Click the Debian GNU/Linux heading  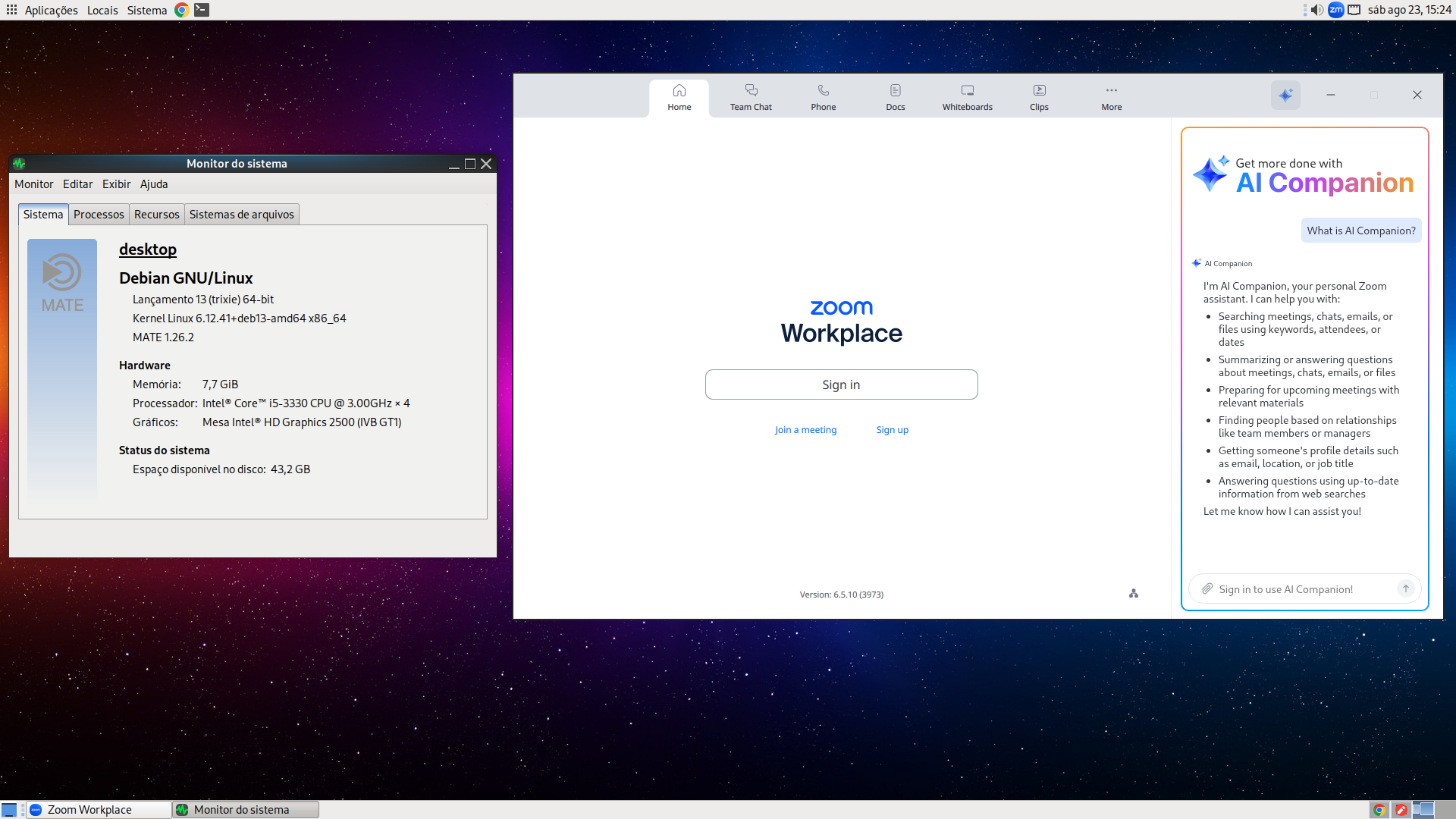tap(186, 278)
